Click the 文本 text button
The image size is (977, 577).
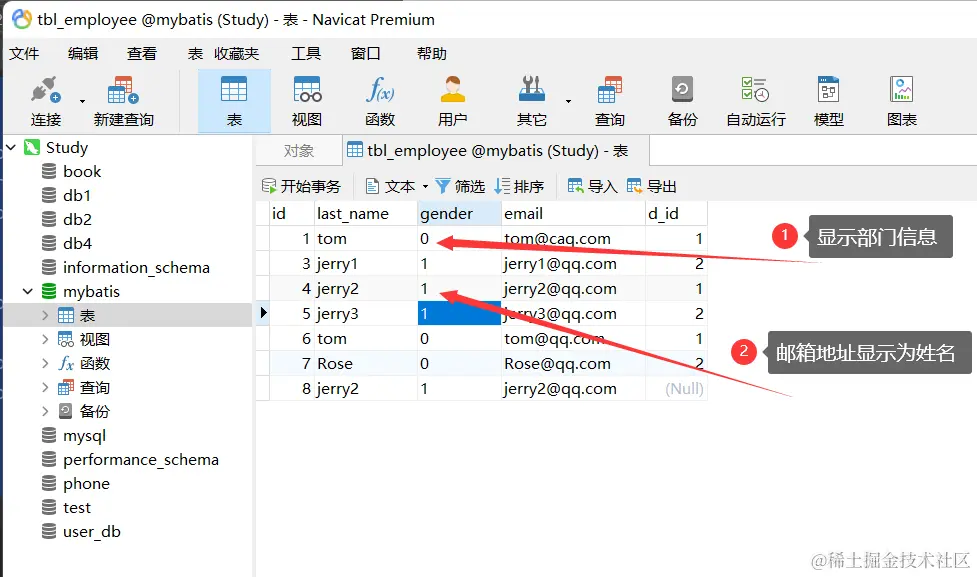click(x=391, y=186)
